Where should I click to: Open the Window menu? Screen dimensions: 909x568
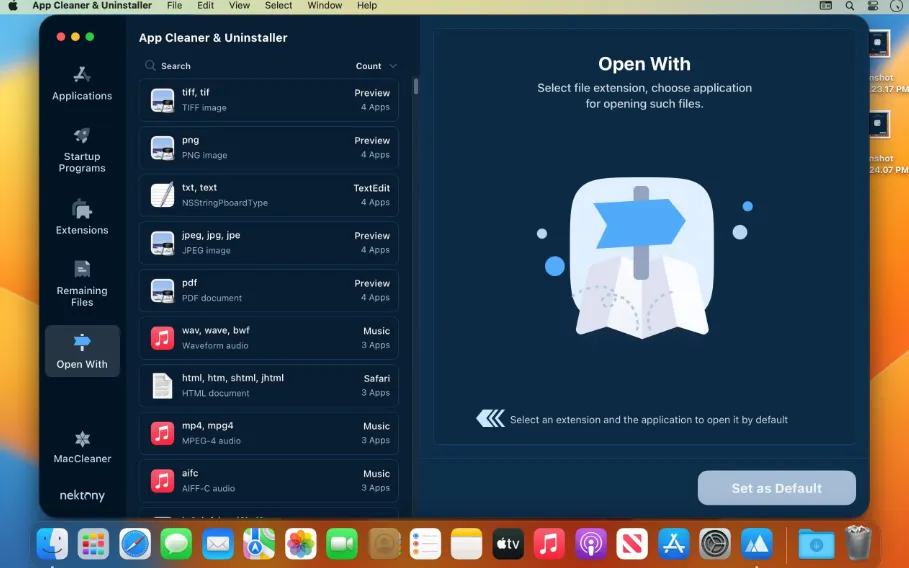[325, 6]
